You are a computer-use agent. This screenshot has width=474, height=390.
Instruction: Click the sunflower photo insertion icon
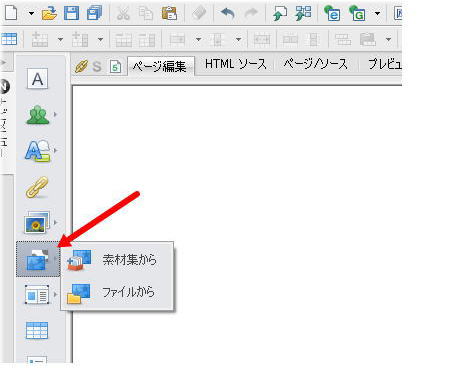point(36,222)
